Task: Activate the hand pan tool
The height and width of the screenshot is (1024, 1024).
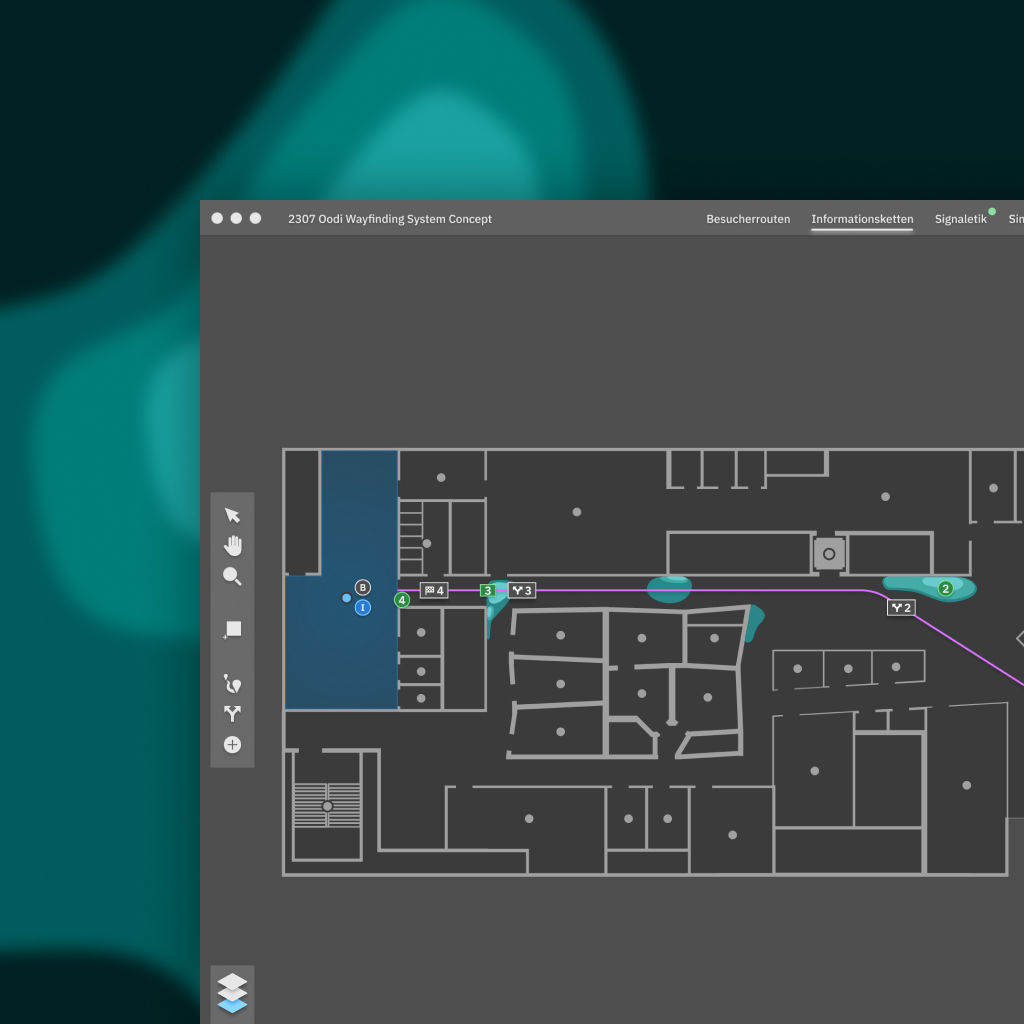Action: [232, 546]
